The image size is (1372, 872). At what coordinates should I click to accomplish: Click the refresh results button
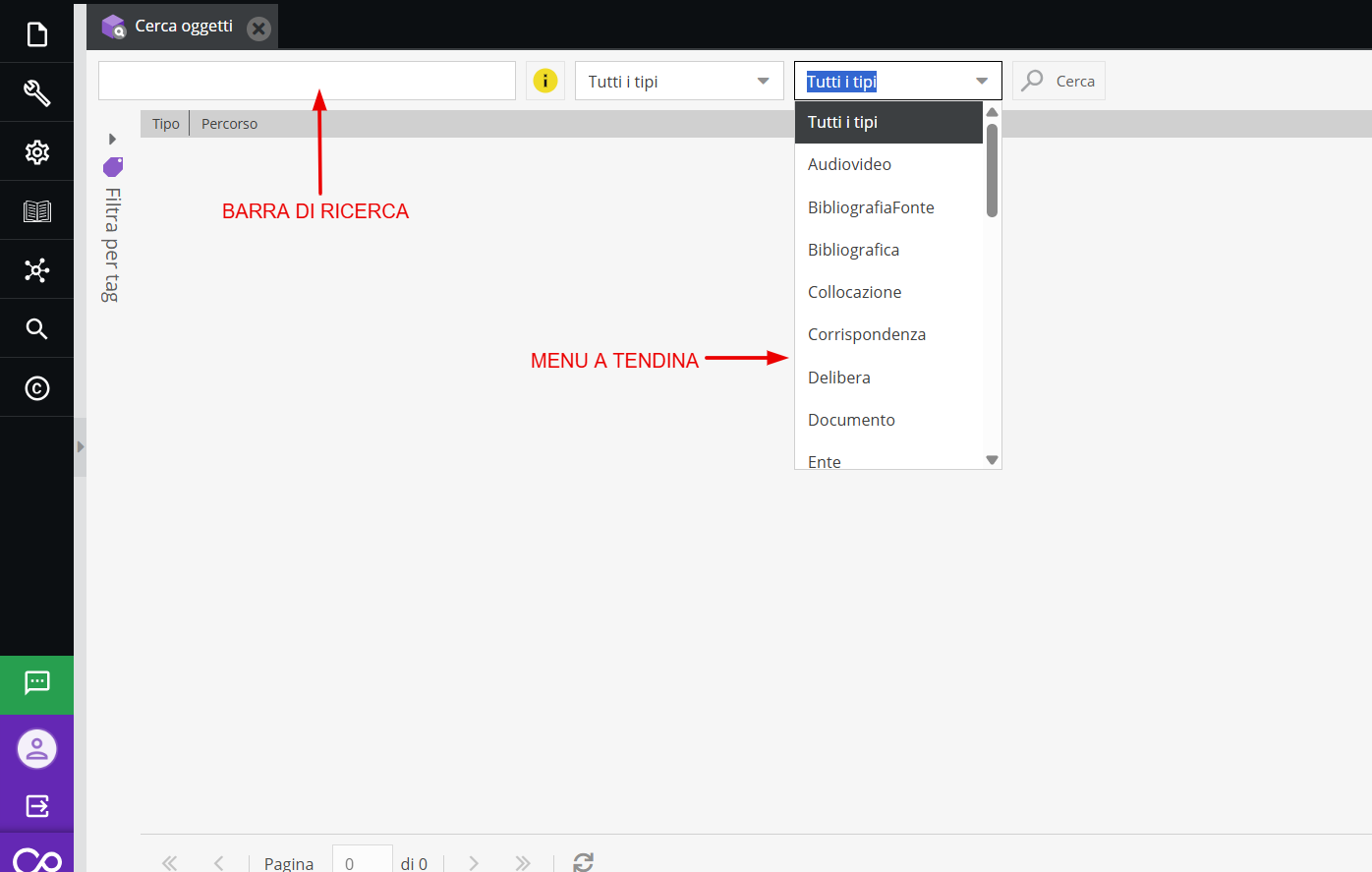click(583, 862)
